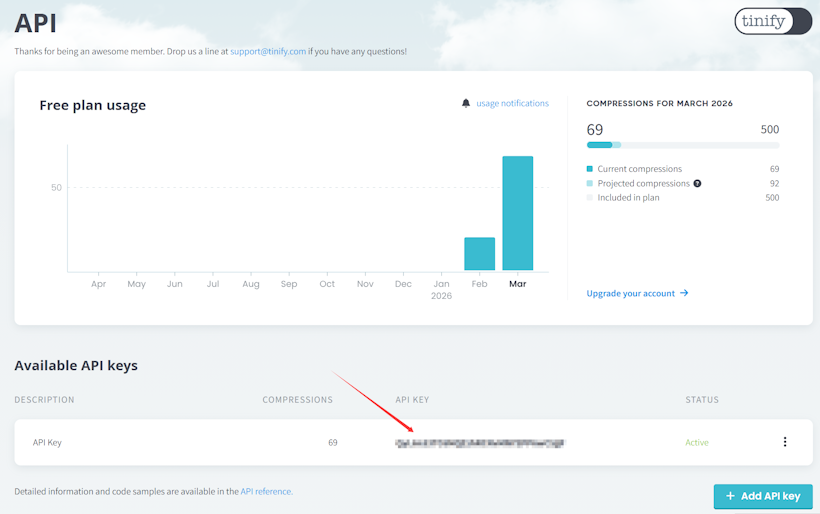Click the Upgrade your account text link
Image resolution: width=820 pixels, height=514 pixels.
631,293
